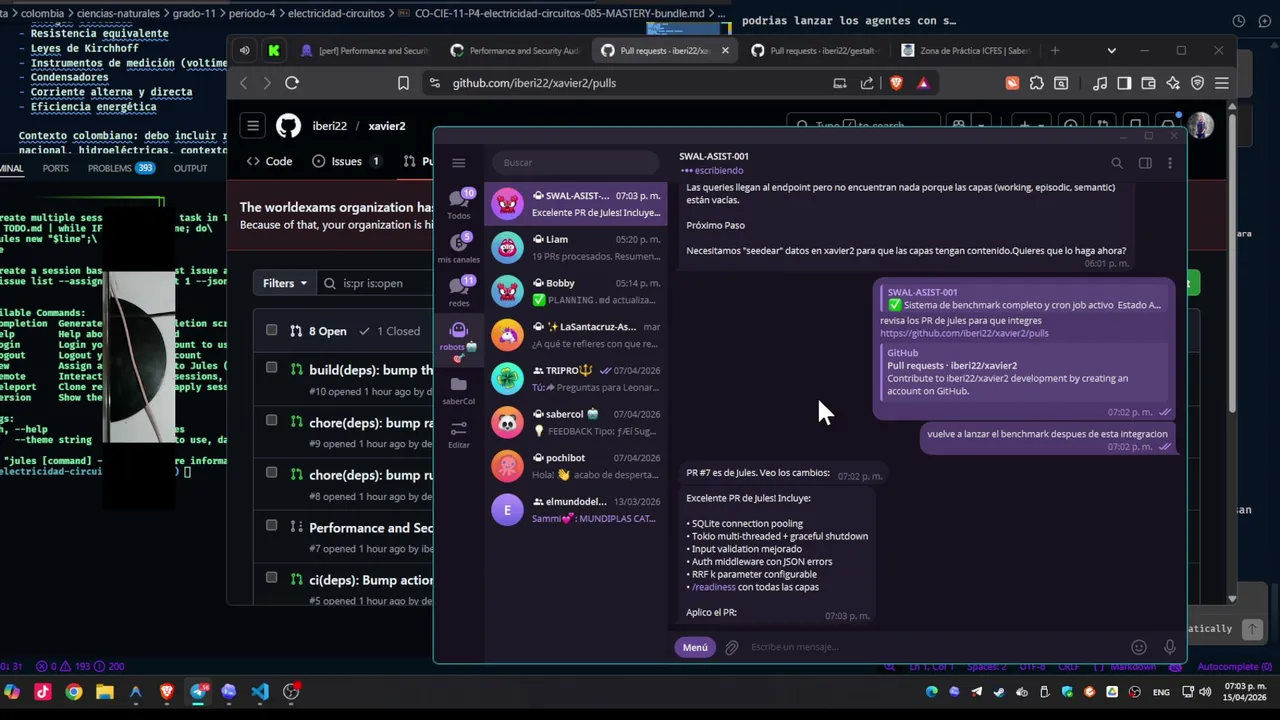Open the TRIPRO group chat
Image resolution: width=1280 pixels, height=720 pixels.
point(575,378)
